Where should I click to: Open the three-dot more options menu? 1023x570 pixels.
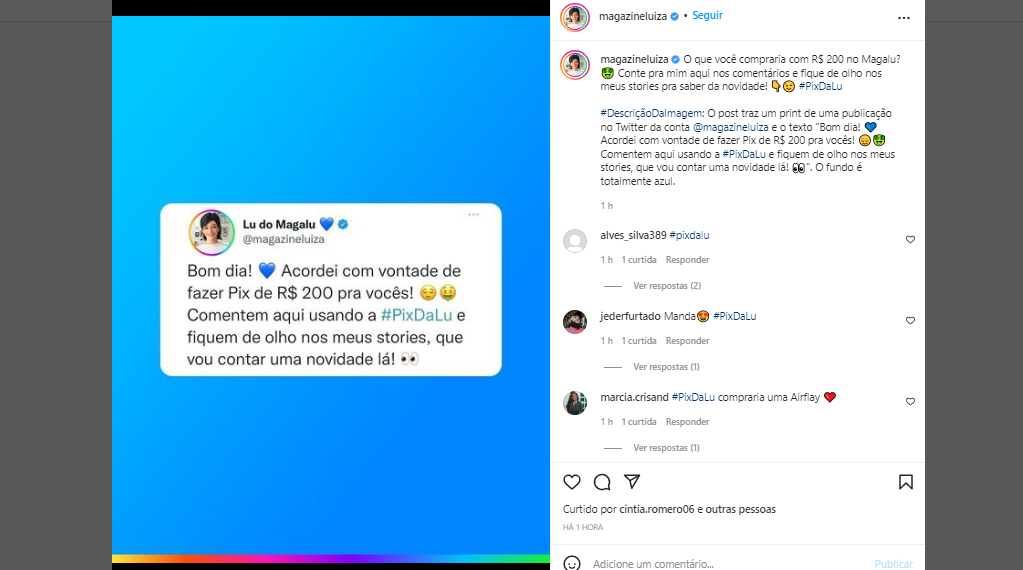pos(904,18)
